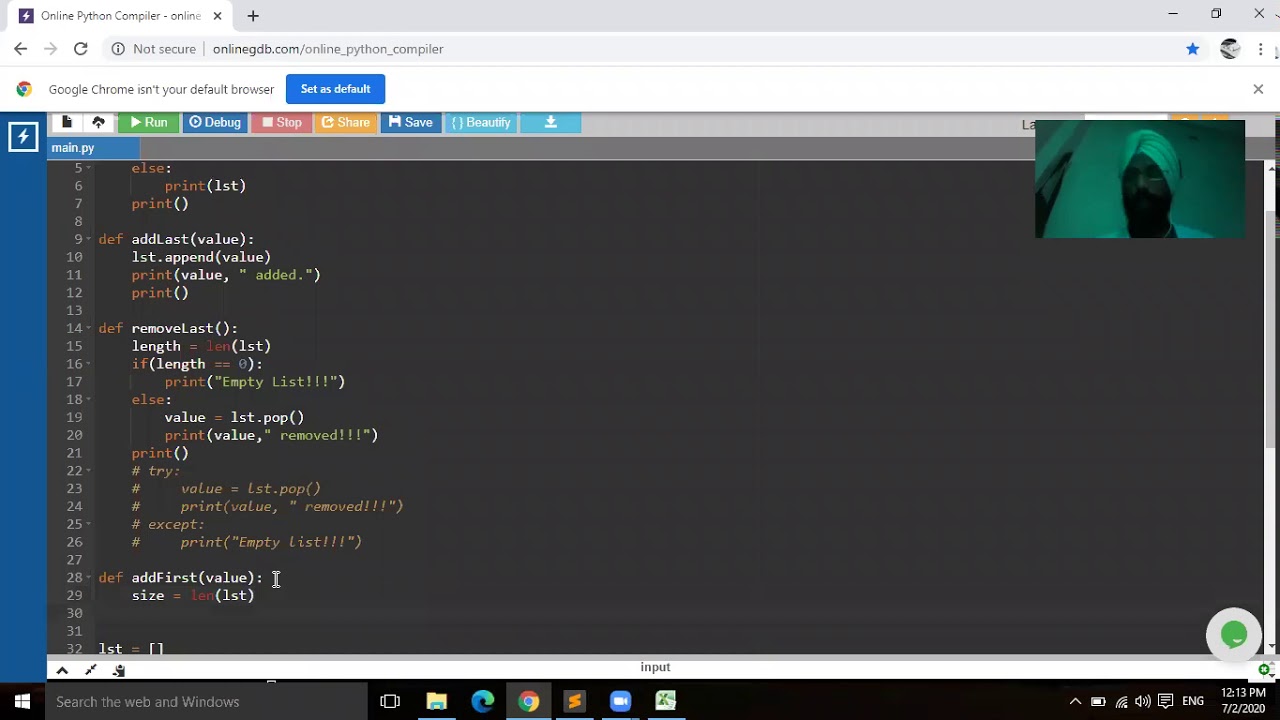Click the OnlineGDB lightning bolt logo
1280x720 pixels.
coord(23,137)
